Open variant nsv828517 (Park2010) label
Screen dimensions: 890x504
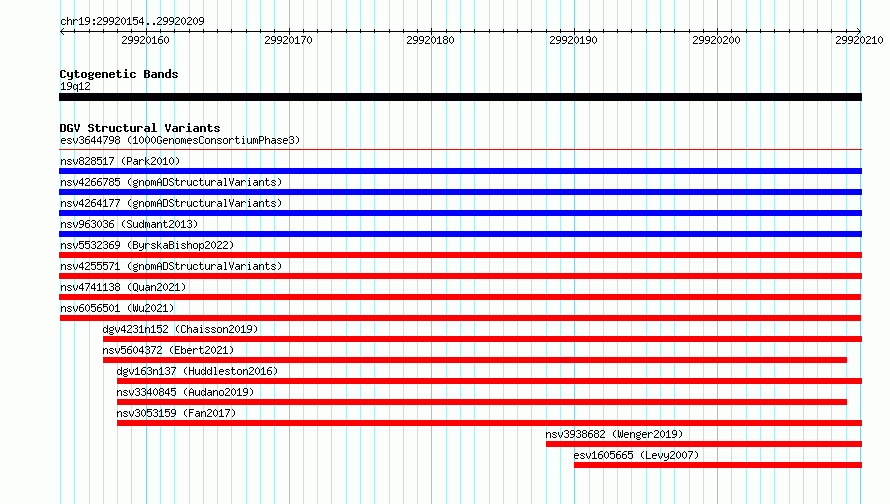point(120,161)
